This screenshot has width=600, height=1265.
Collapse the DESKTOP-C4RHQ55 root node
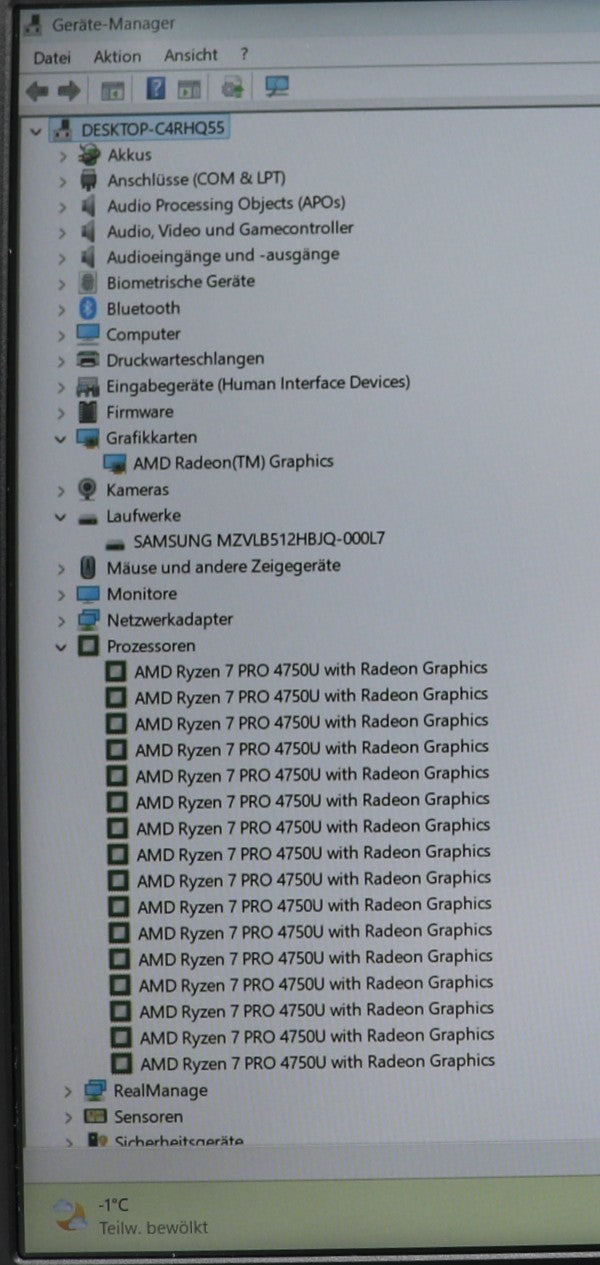click(38, 130)
